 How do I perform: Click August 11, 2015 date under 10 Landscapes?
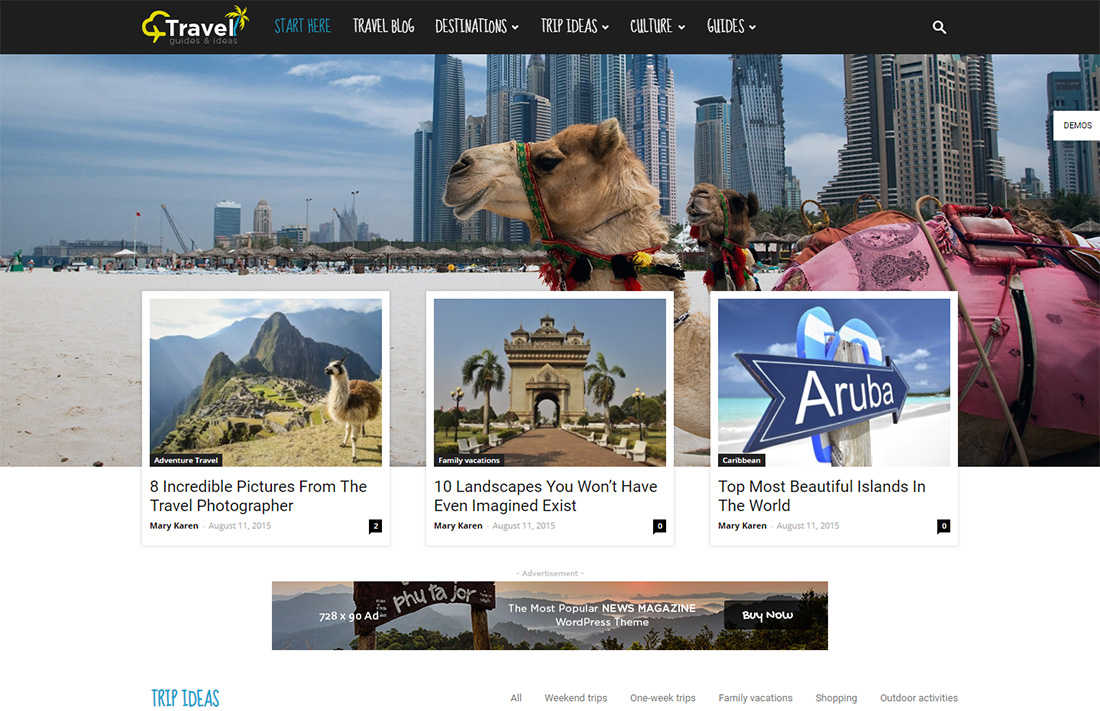(x=523, y=526)
